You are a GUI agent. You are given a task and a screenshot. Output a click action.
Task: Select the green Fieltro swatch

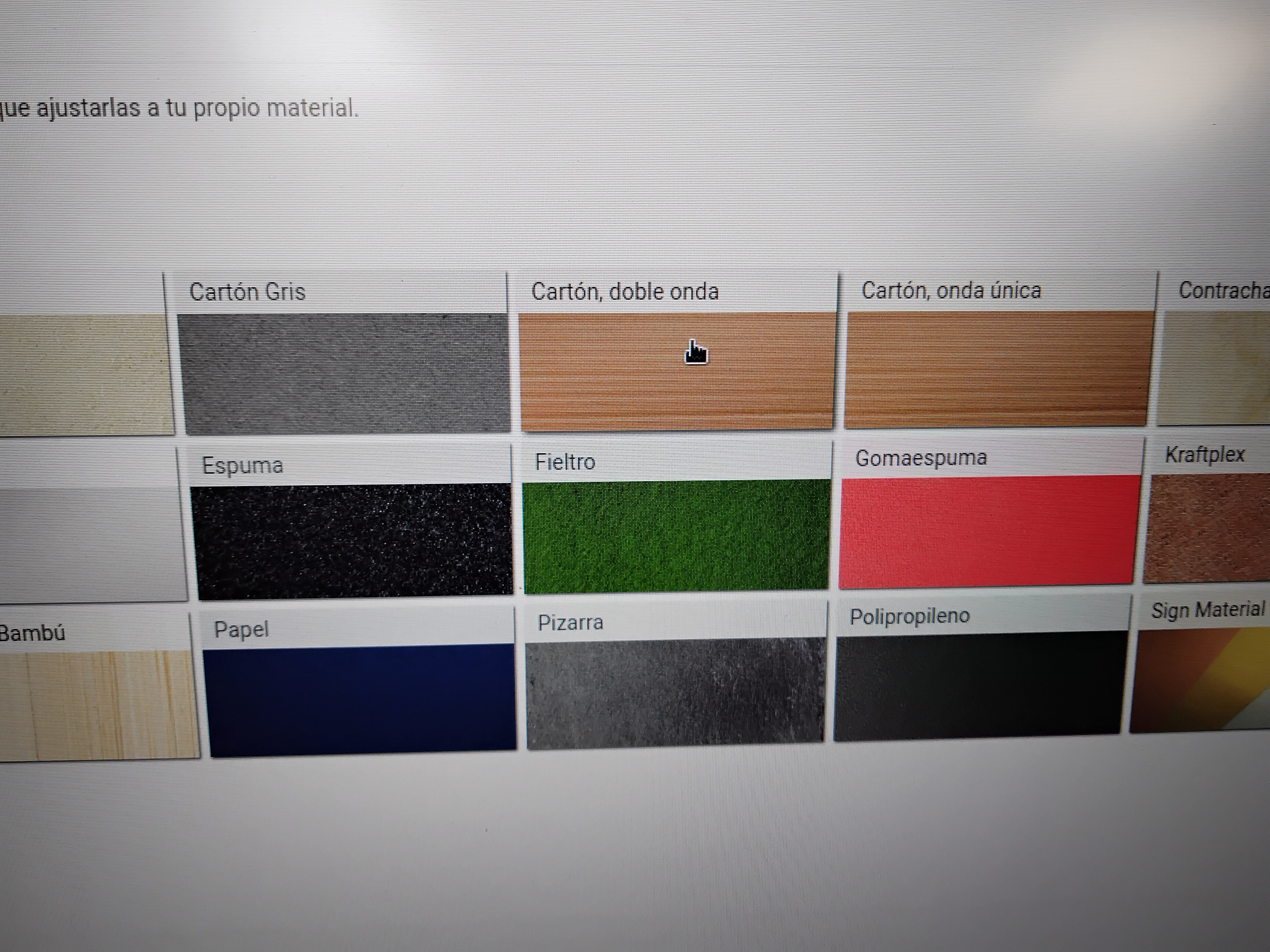click(x=676, y=535)
